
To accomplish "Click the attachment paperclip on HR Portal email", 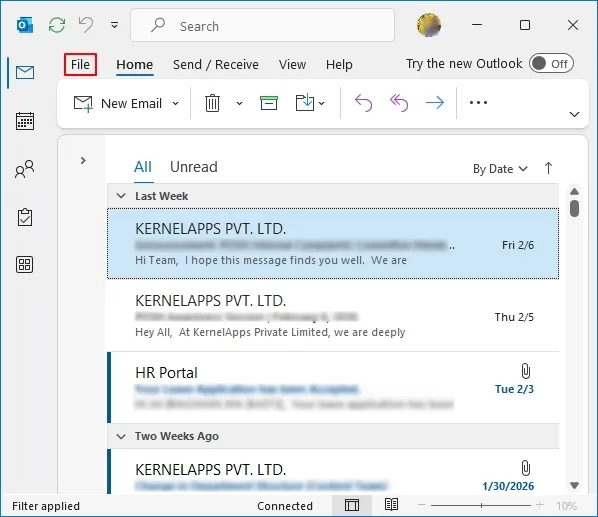I will (526, 371).
